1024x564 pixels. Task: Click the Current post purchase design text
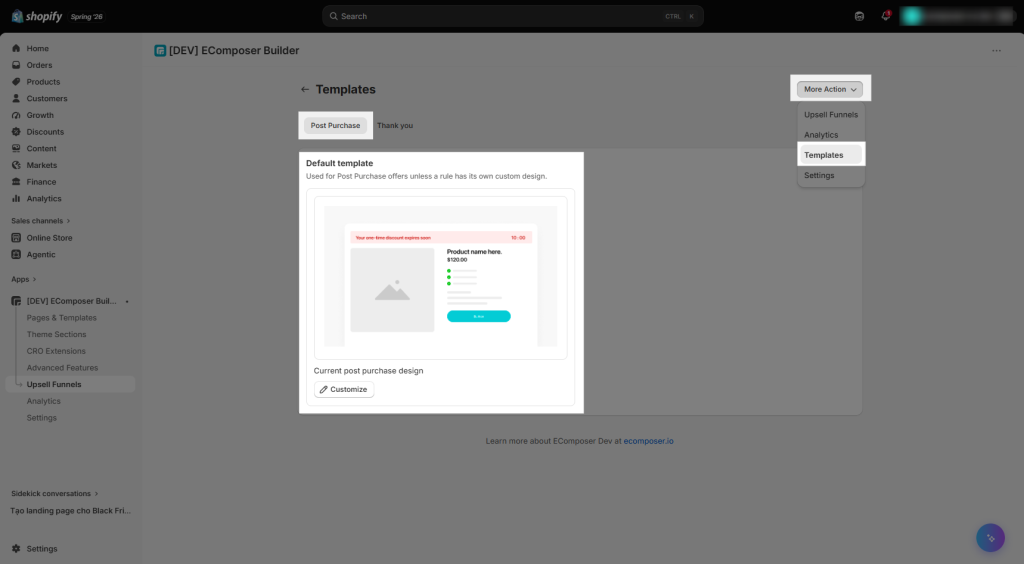click(x=368, y=371)
